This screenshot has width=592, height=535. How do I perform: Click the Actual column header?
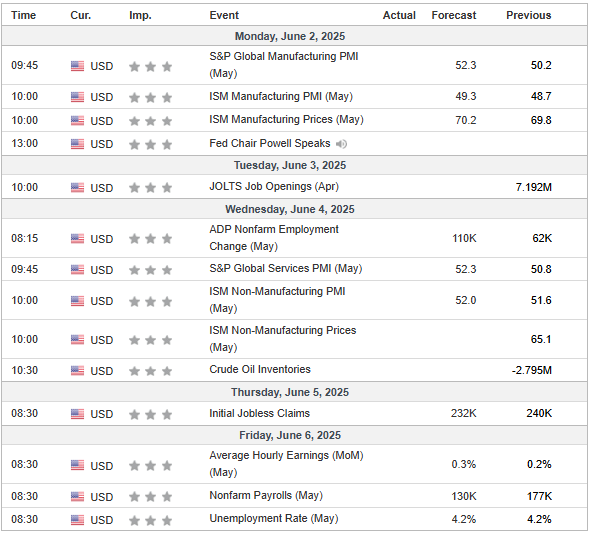(x=399, y=15)
